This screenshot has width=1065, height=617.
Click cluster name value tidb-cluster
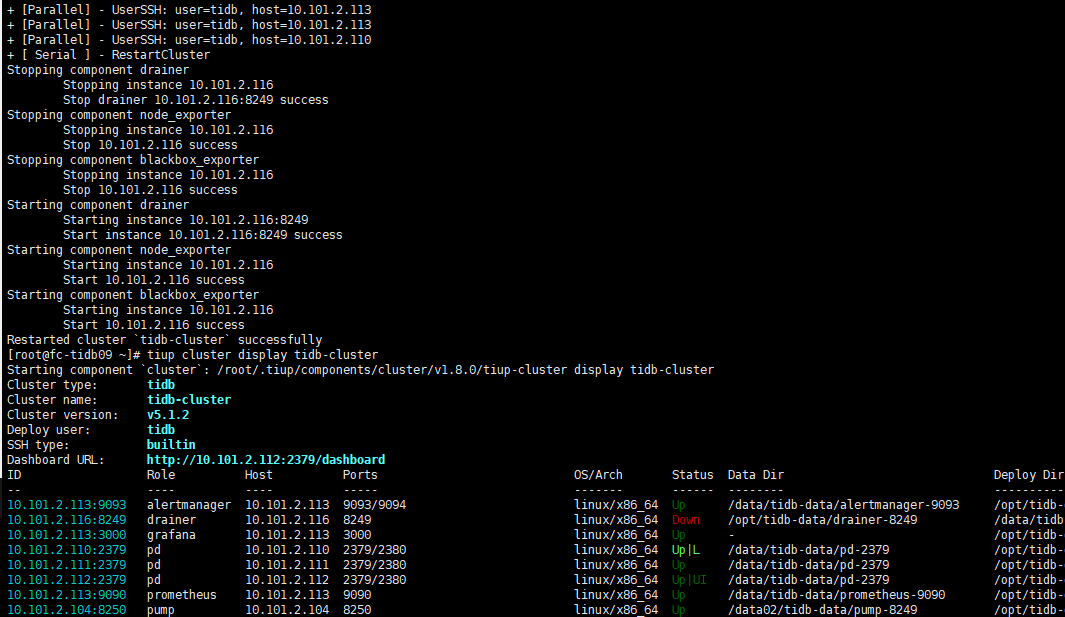tap(189, 400)
